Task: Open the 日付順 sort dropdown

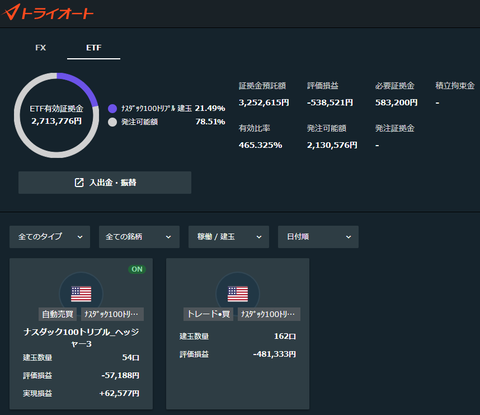Action: 318,237
